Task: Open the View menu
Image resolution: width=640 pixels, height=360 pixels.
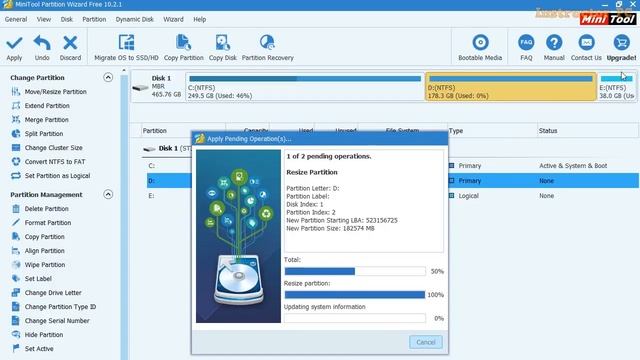Action: point(44,19)
